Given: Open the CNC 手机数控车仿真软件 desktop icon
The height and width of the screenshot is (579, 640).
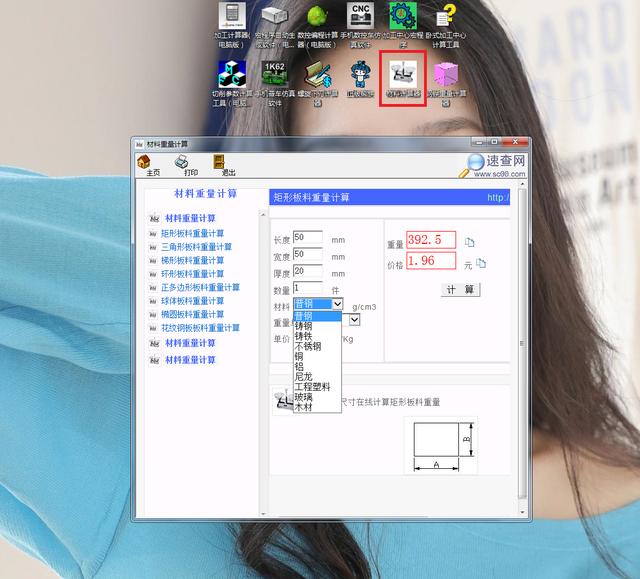Looking at the screenshot, I should 360,16.
